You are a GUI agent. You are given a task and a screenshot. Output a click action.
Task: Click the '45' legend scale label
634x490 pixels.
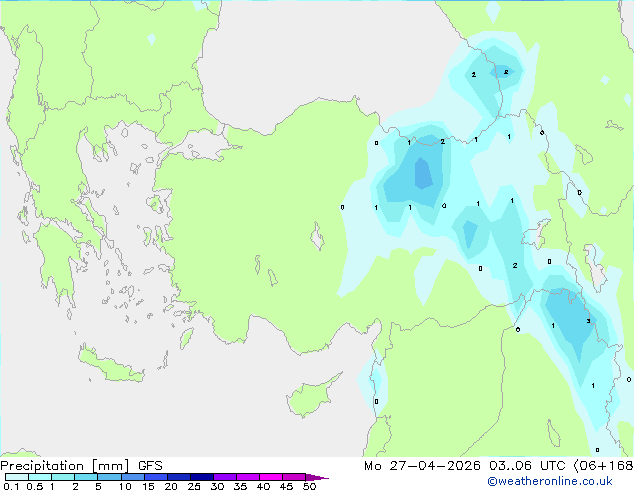tap(286, 486)
